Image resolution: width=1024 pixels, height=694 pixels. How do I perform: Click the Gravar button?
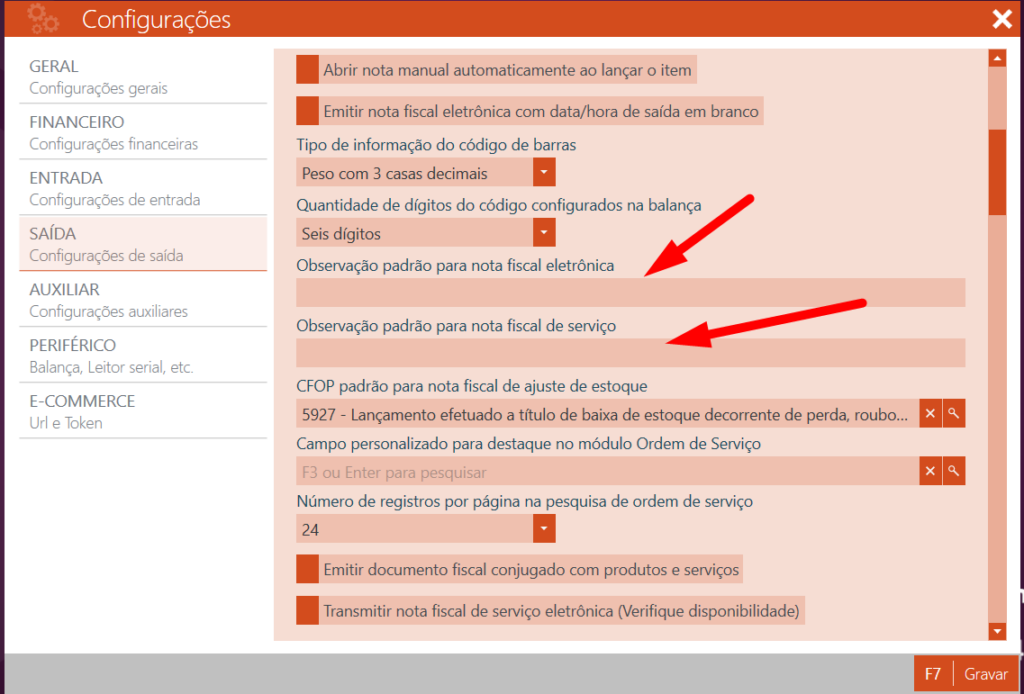pos(966,674)
